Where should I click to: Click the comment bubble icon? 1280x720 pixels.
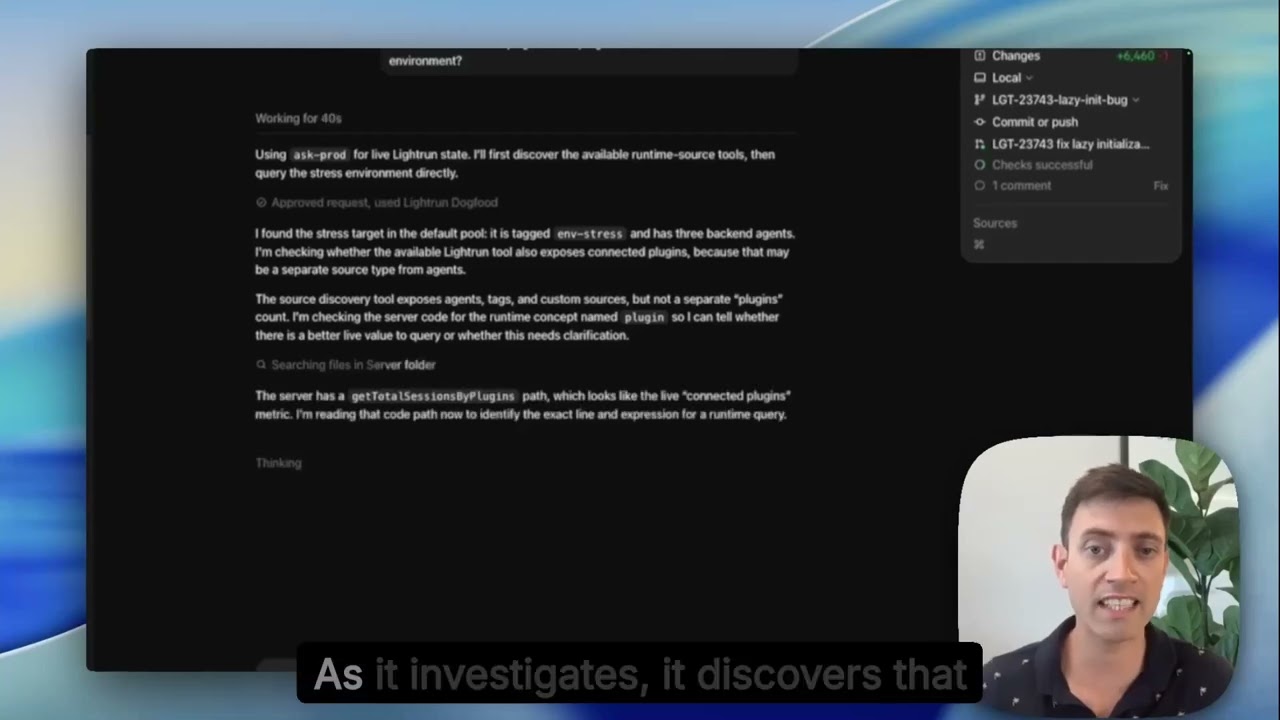point(980,186)
